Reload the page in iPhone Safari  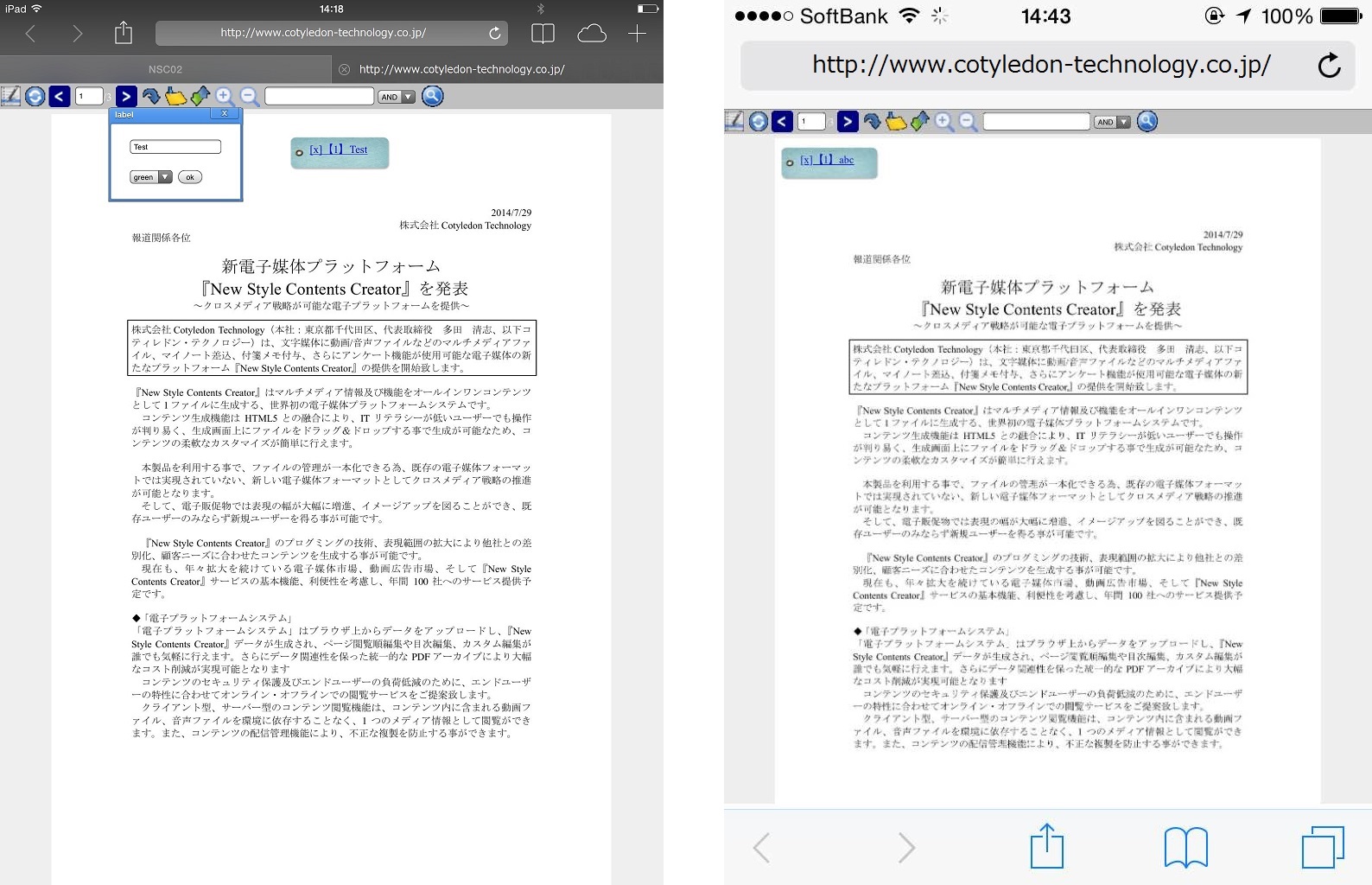pyautogui.click(x=1330, y=65)
